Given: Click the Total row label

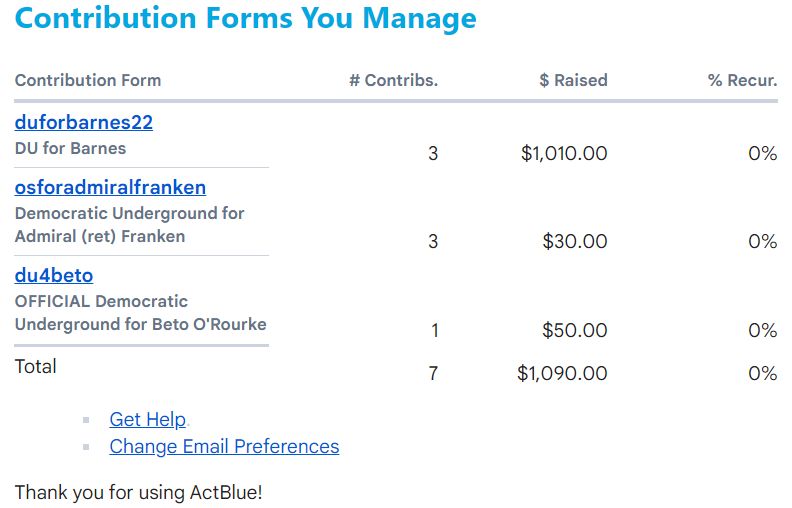Looking at the screenshot, I should tap(35, 366).
